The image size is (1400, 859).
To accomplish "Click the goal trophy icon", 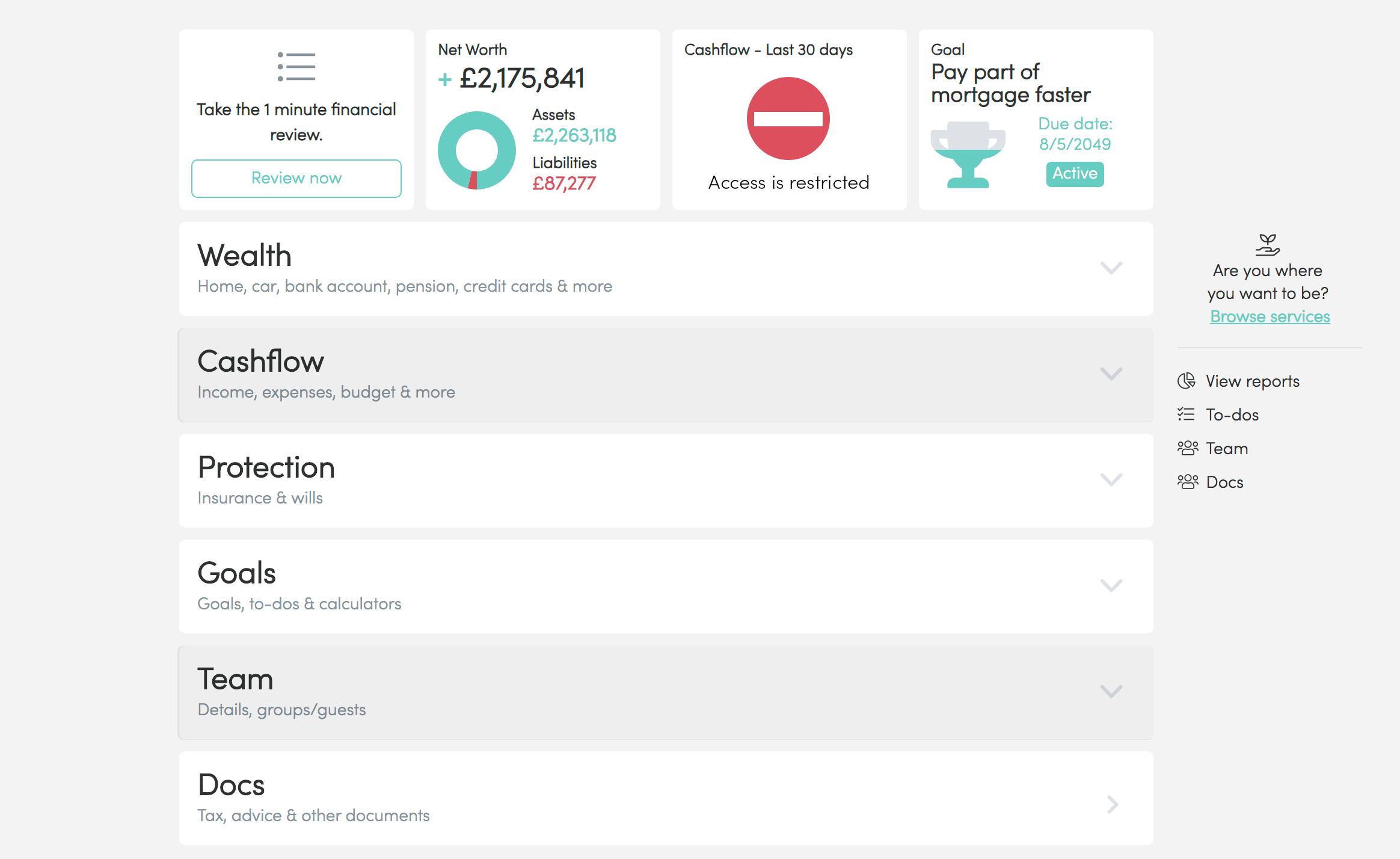I will (968, 155).
